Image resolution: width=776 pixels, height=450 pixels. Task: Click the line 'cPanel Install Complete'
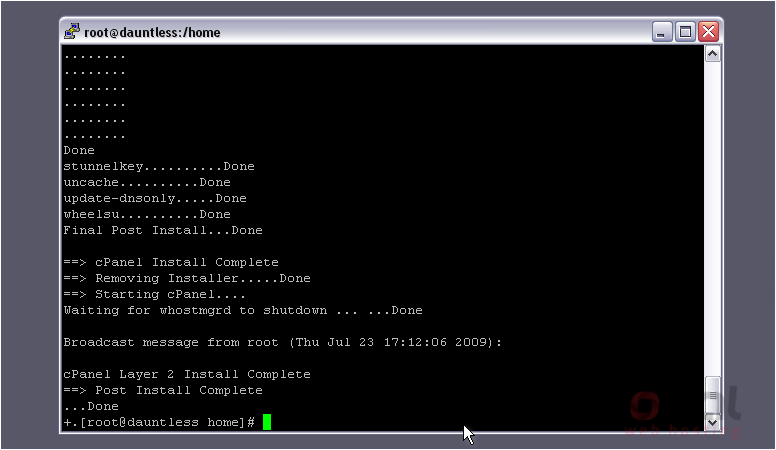pyautogui.click(x=171, y=262)
